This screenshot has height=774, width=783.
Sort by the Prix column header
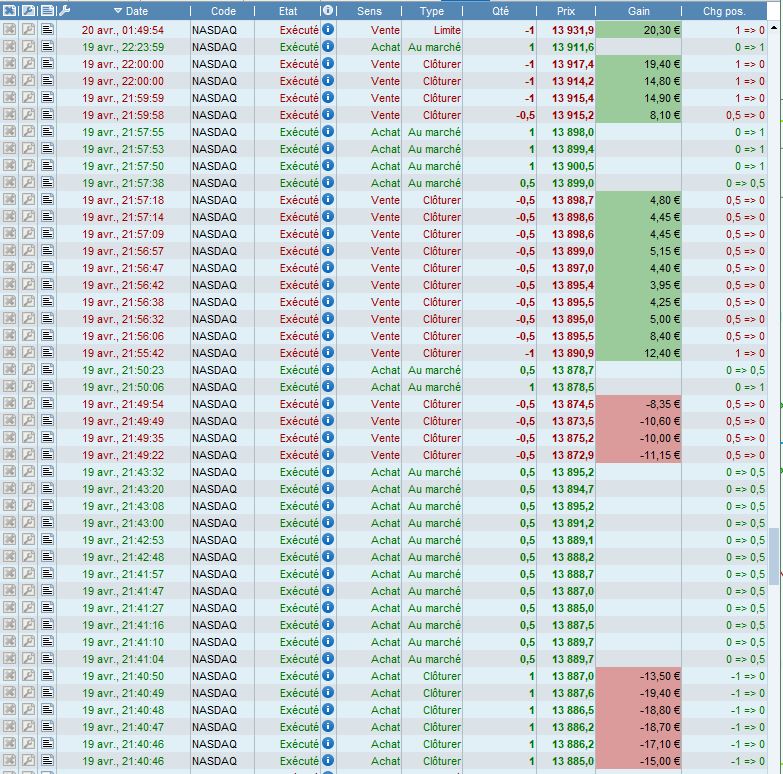click(566, 10)
